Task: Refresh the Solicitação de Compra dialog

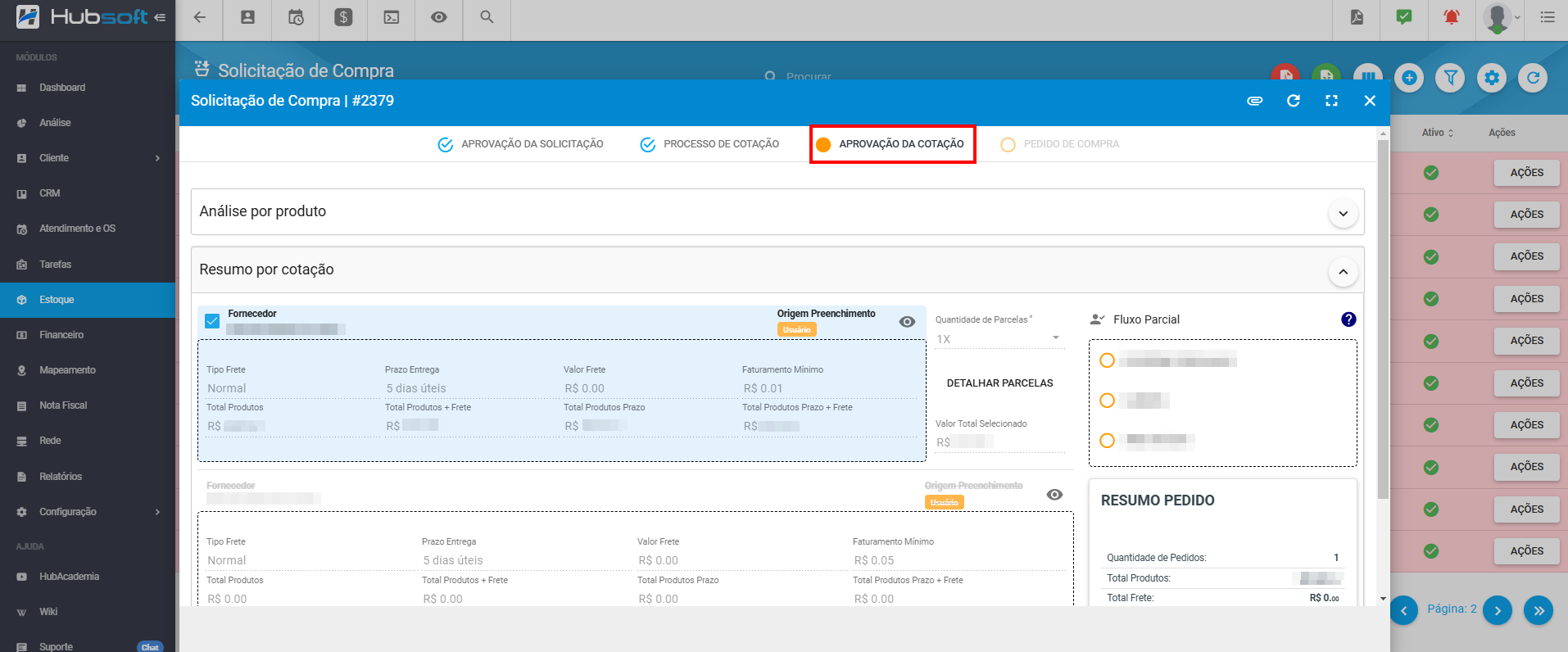Action: click(1293, 101)
